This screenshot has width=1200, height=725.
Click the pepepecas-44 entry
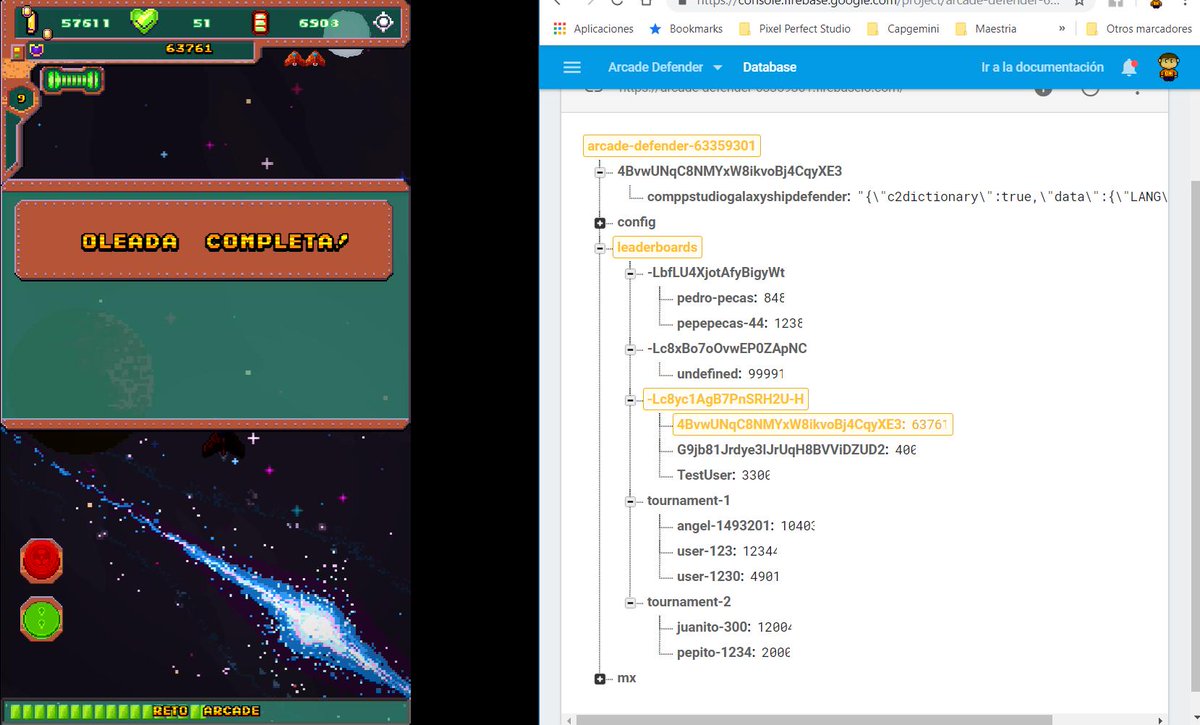point(740,323)
